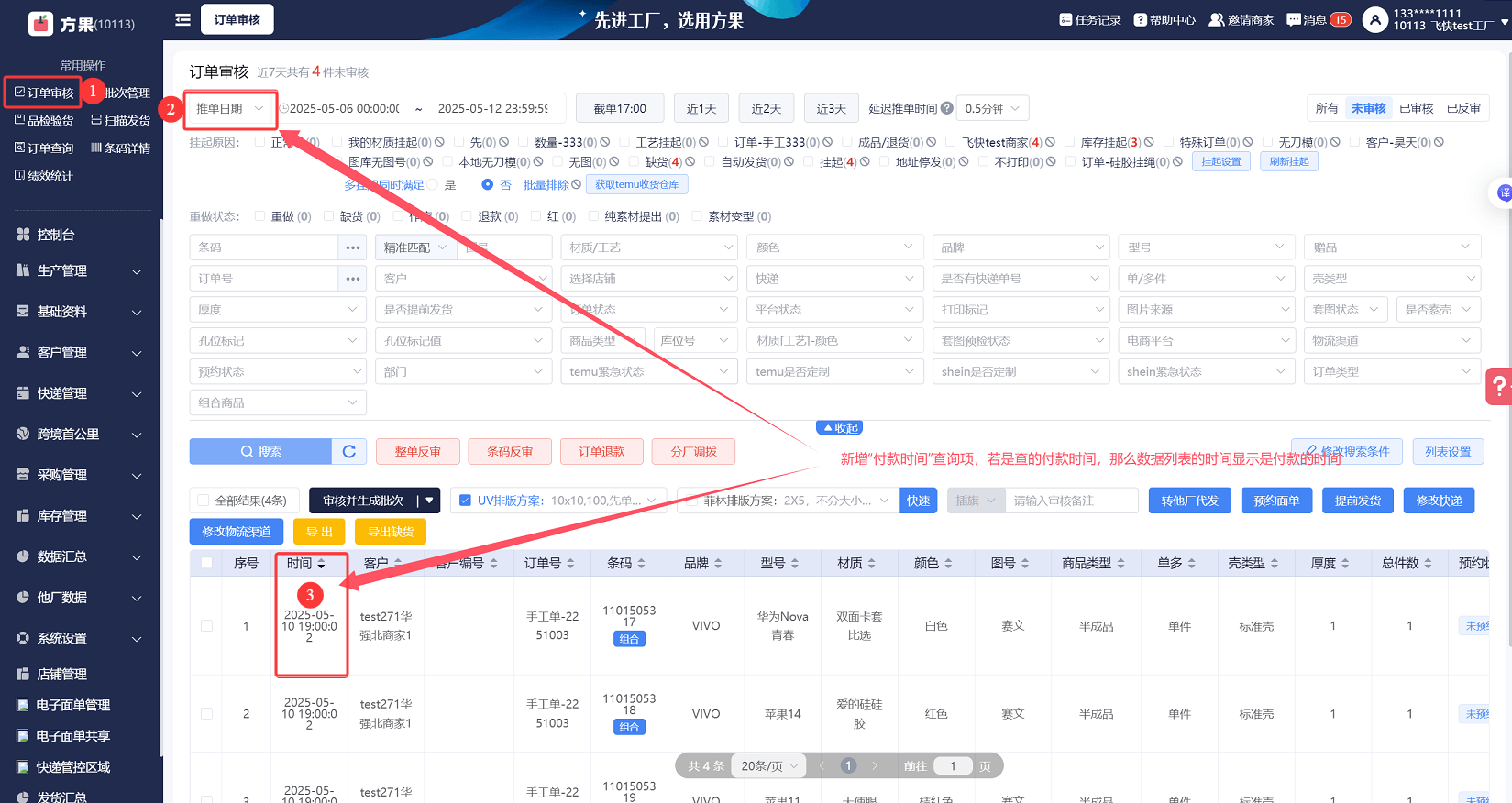Click the 列表设置 button
Viewport: 1512px width, 803px height.
(1448, 451)
